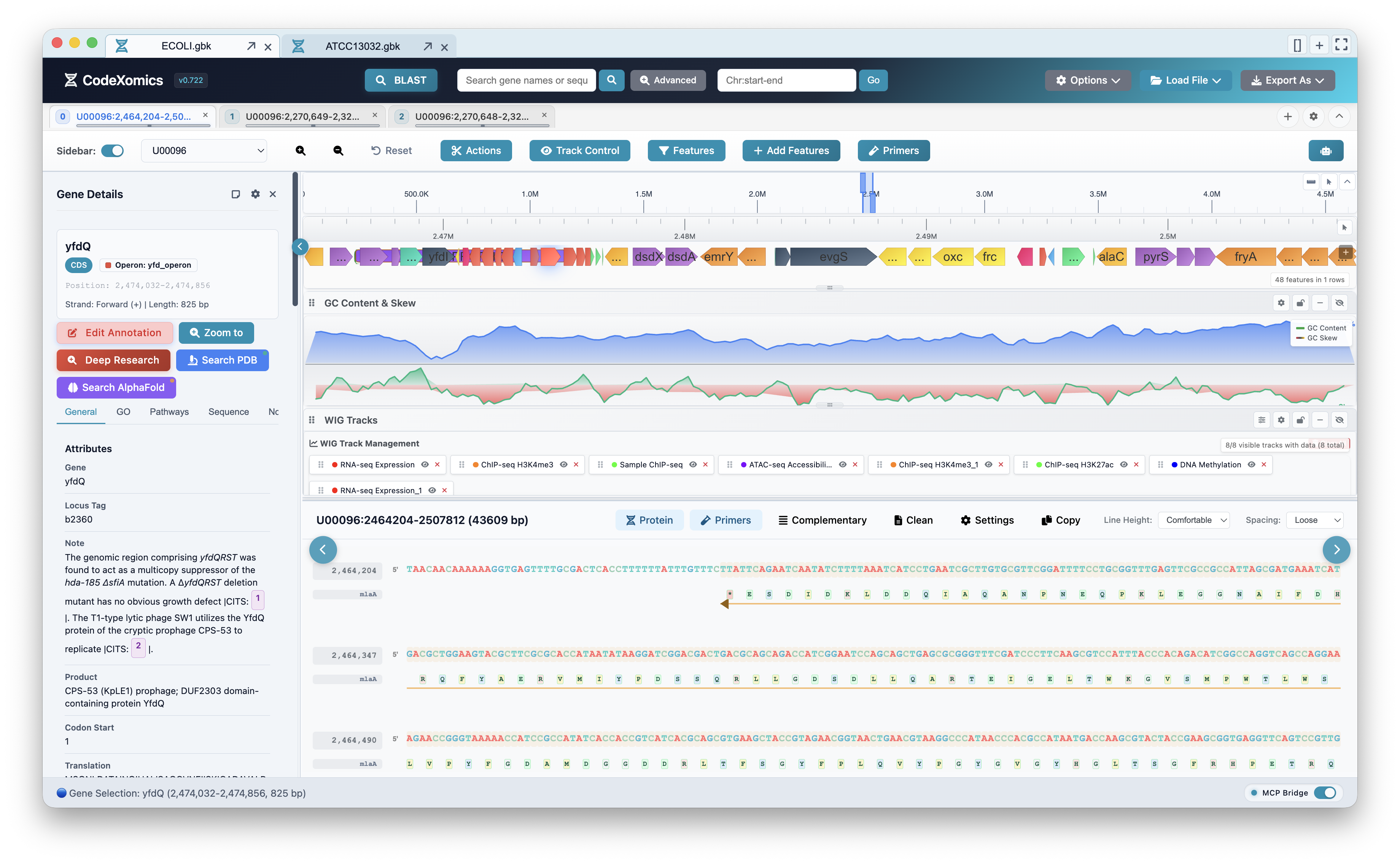The image size is (1400, 864).
Task: Toggle visibility of ChIP-seq H3K27ac track
Action: (1124, 465)
